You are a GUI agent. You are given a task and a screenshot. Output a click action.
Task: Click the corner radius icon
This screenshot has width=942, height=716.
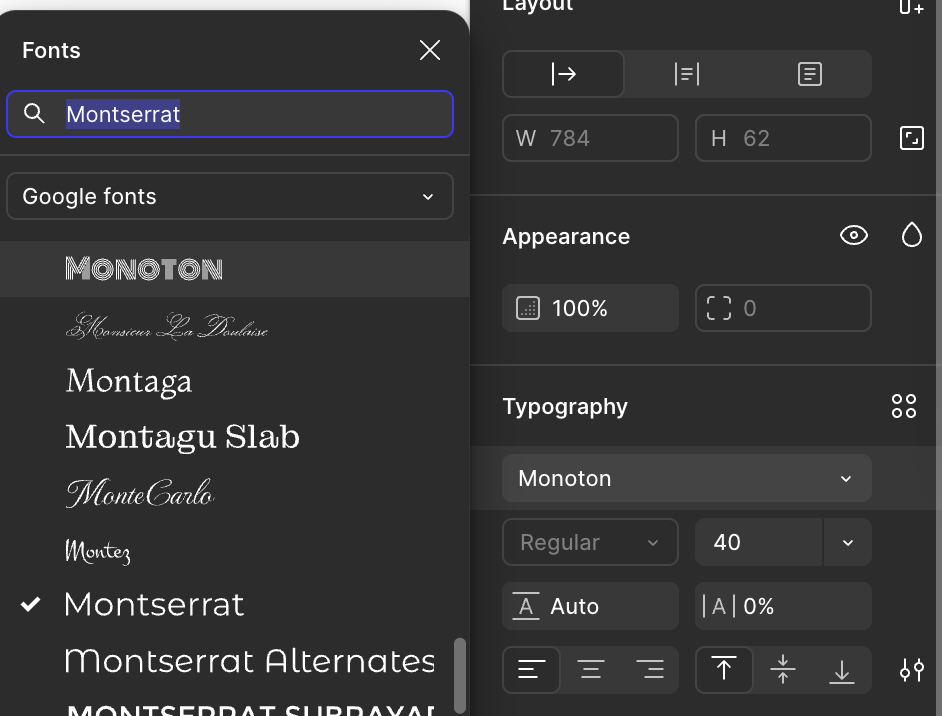click(719, 308)
